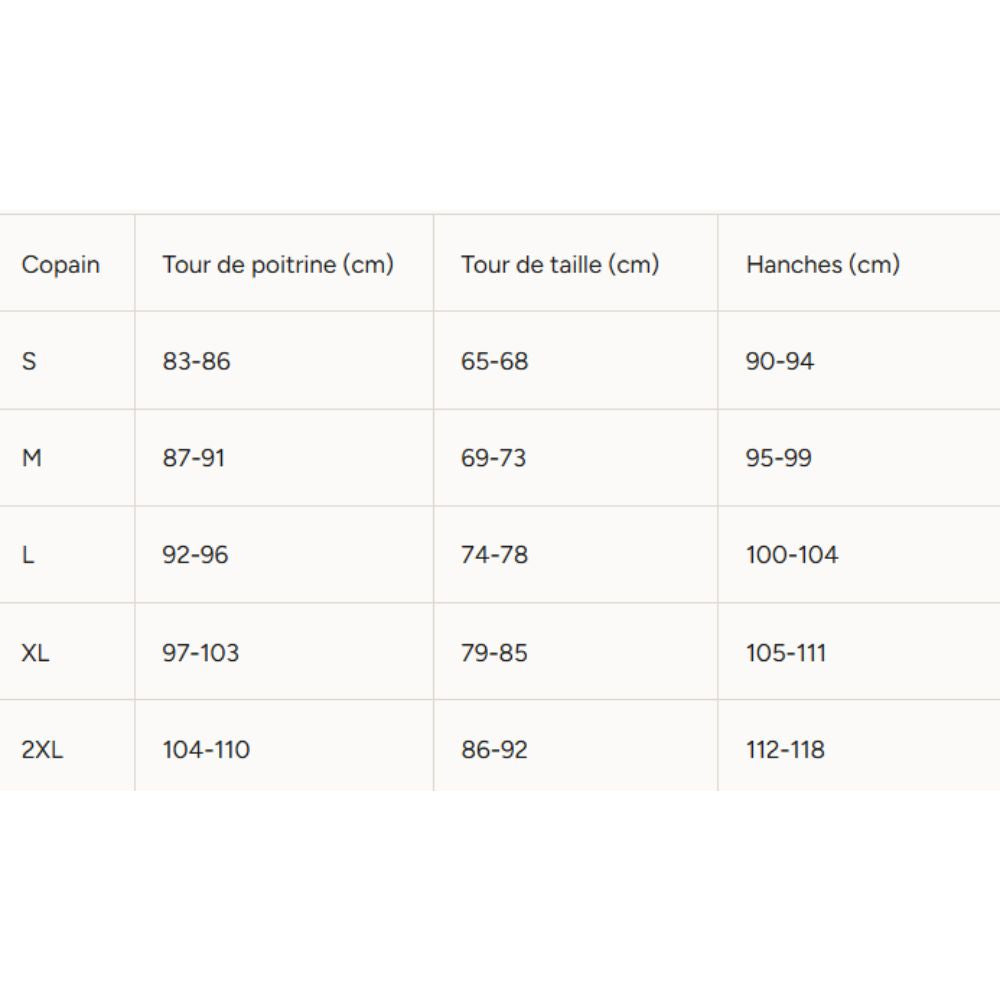Select the 74-78 waist measurement

[494, 555]
